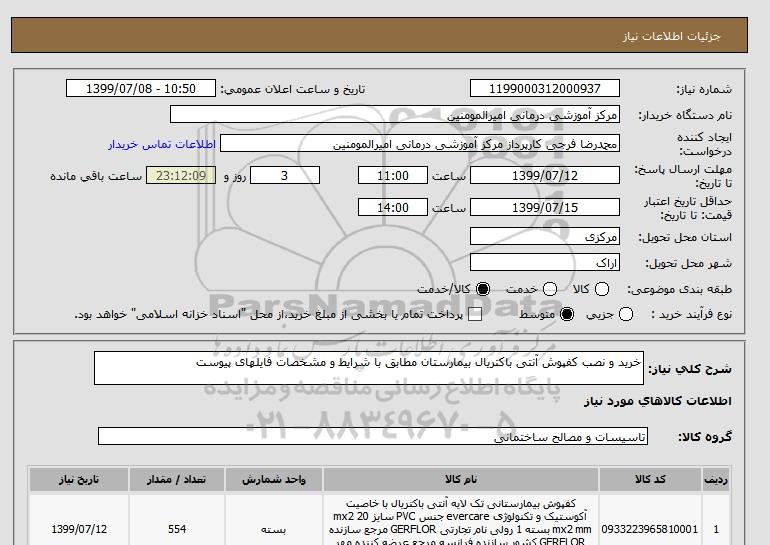Click general need description text box

pos(369,368)
